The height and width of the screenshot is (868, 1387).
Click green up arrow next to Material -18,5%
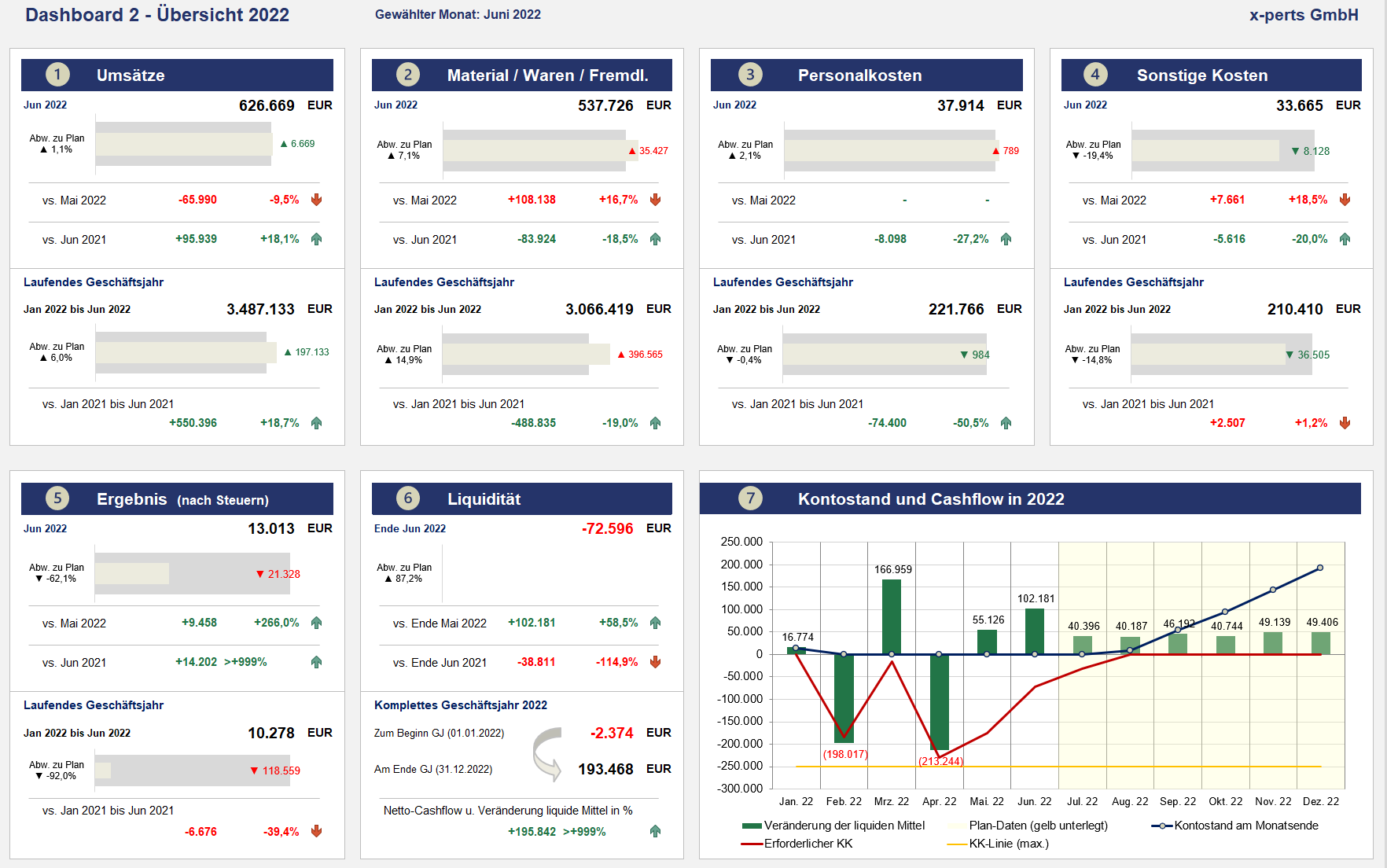coord(656,239)
